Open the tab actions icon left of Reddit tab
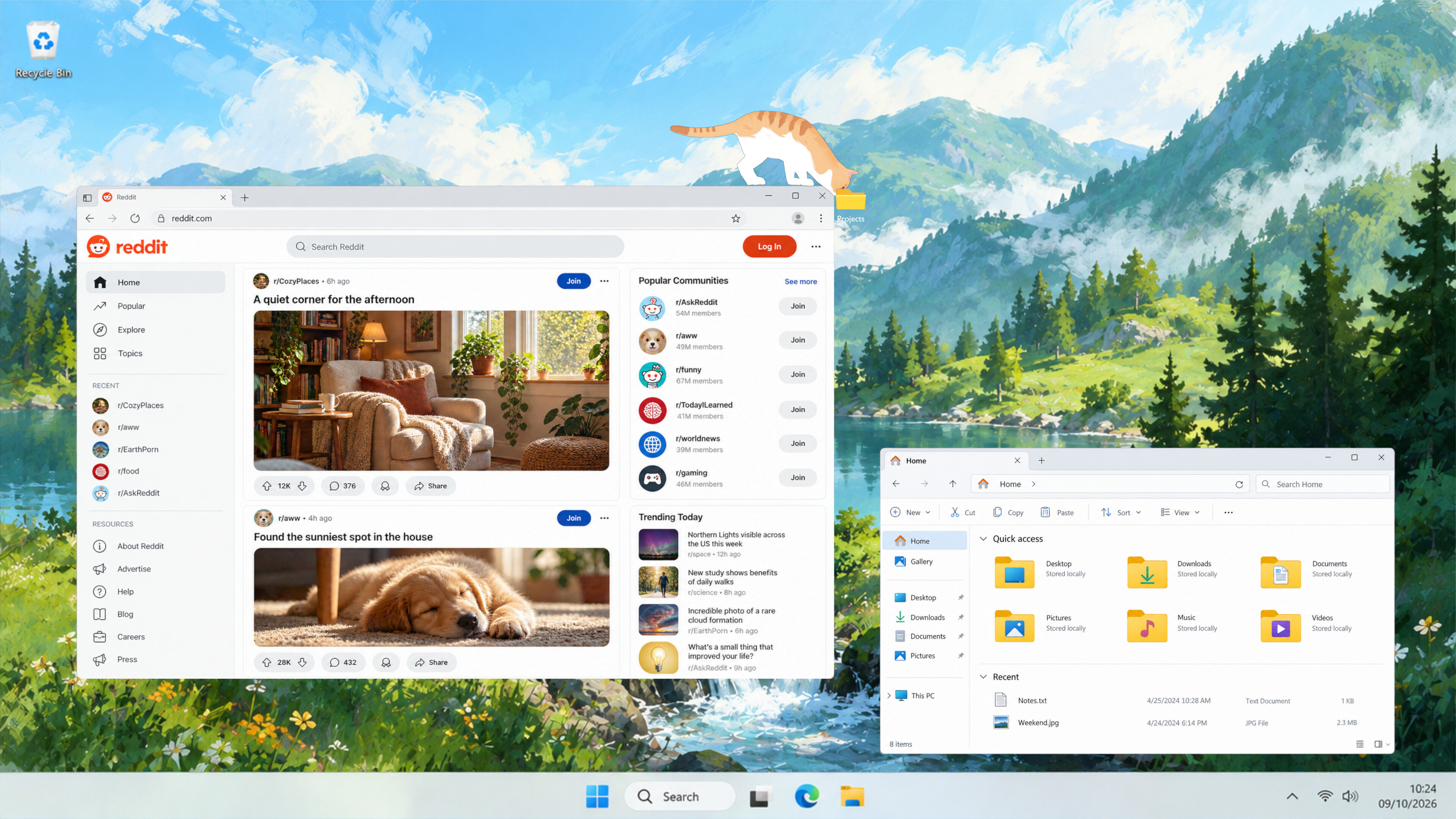 [87, 197]
